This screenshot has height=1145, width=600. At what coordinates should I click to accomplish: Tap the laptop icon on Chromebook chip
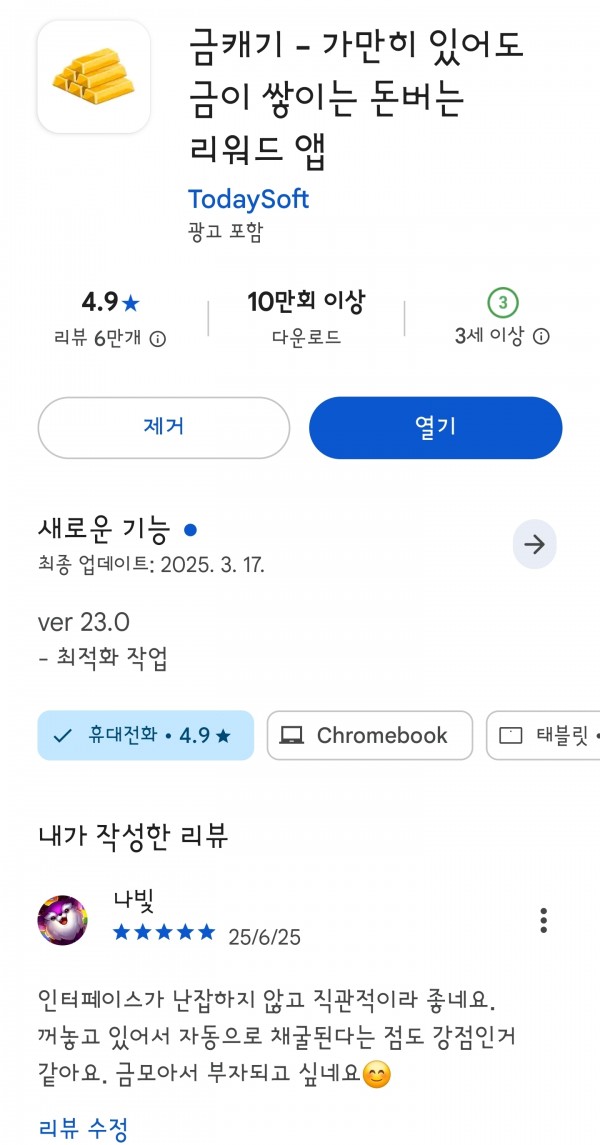tap(292, 735)
